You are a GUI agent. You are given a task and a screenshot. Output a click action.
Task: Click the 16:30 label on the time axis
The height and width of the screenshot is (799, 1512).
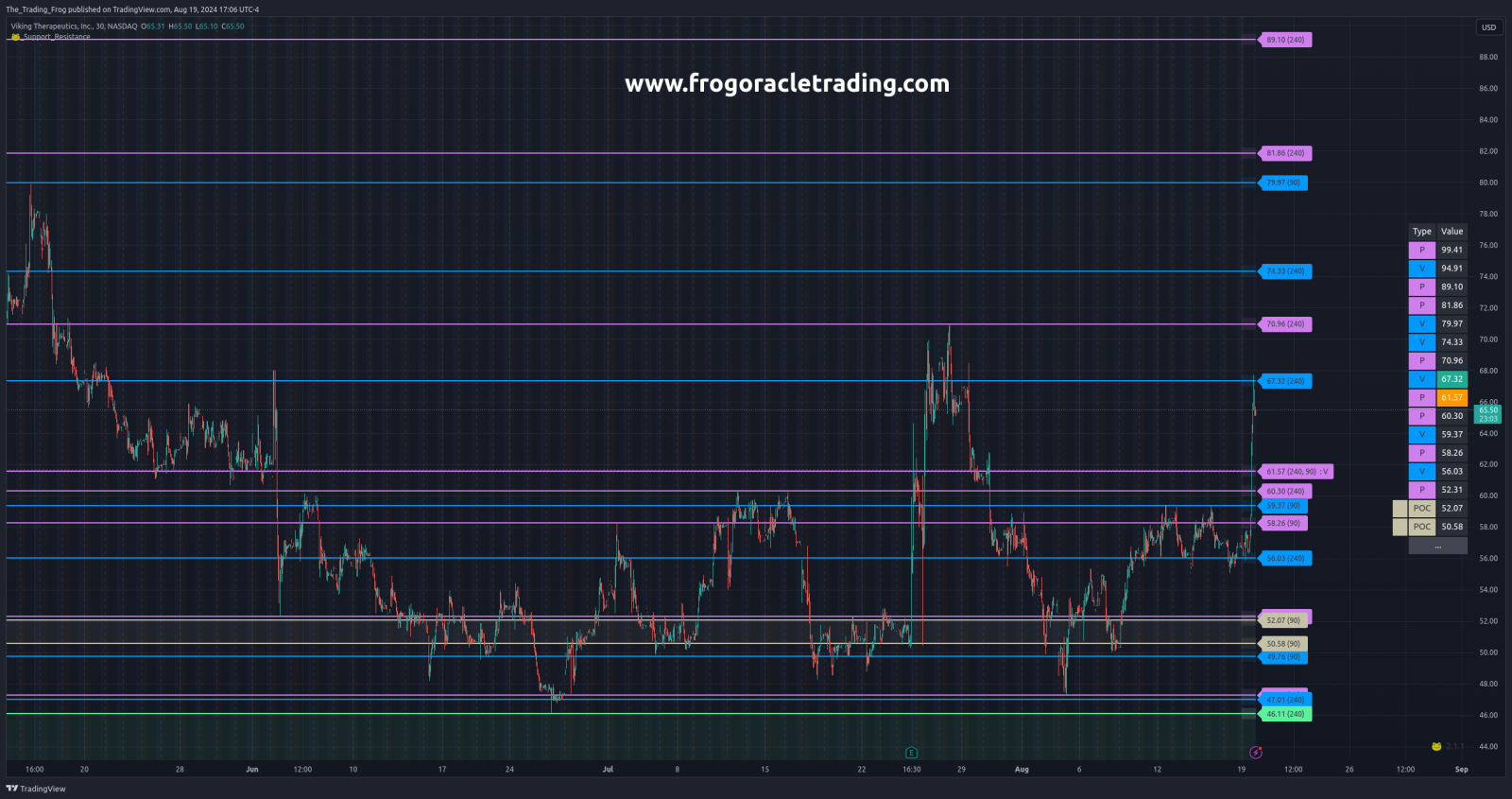911,770
